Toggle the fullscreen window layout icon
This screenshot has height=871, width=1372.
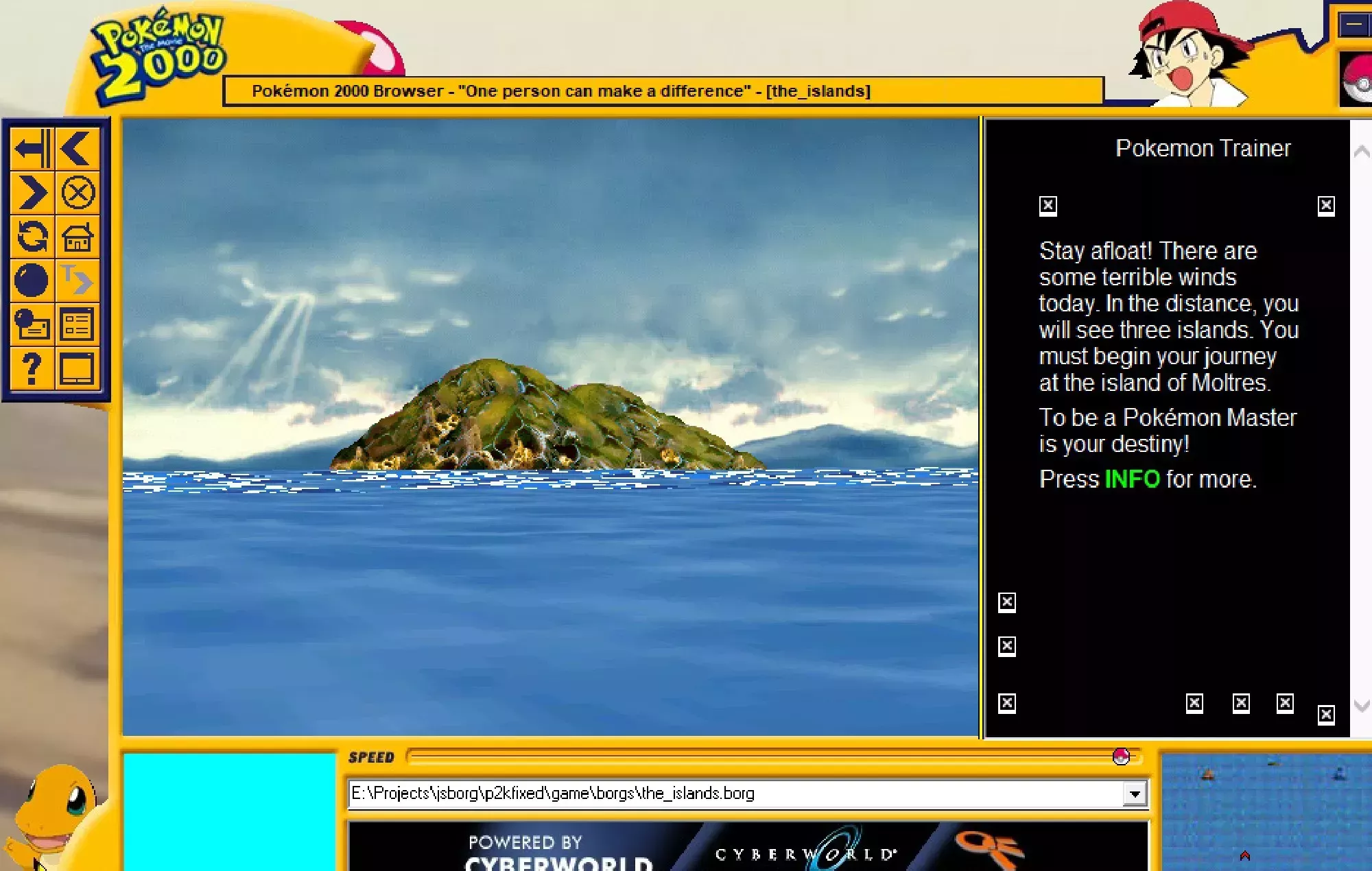(77, 368)
